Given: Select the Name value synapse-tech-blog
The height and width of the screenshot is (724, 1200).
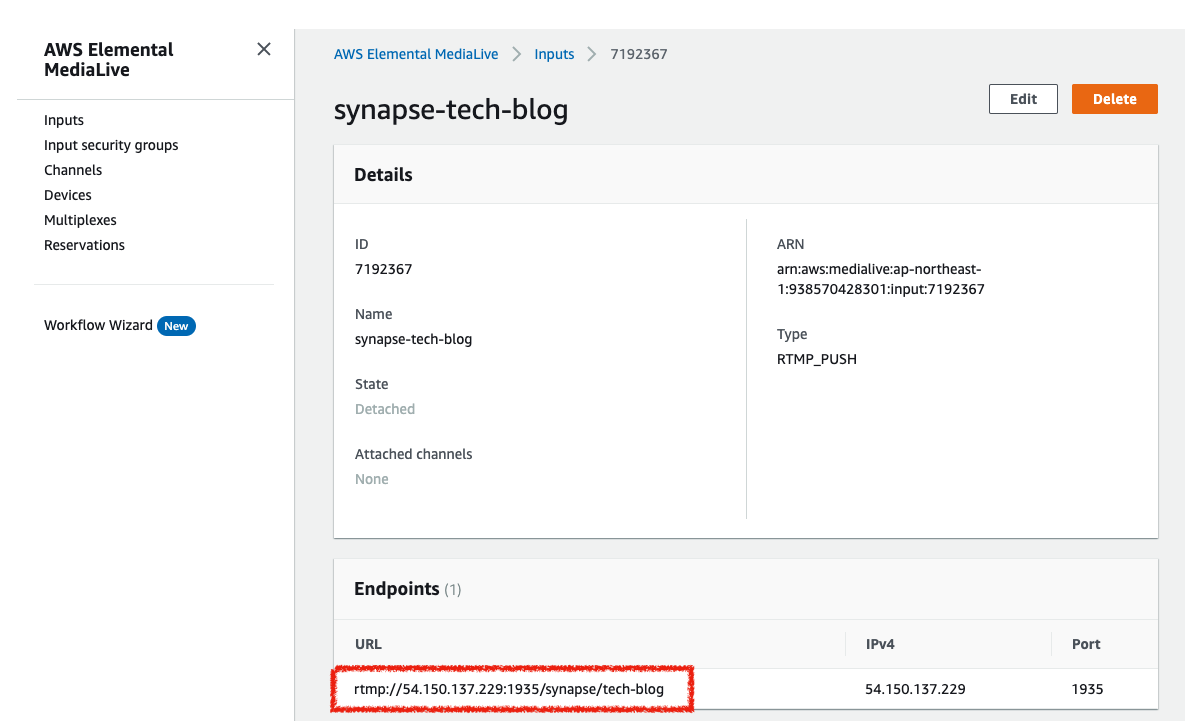Looking at the screenshot, I should (413, 339).
